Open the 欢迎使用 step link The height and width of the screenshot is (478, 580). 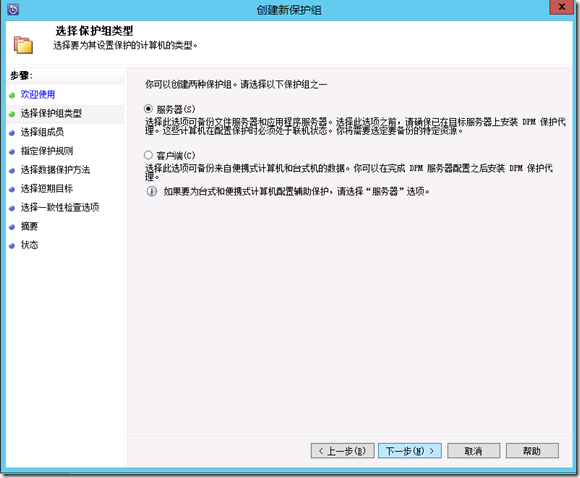point(38,95)
